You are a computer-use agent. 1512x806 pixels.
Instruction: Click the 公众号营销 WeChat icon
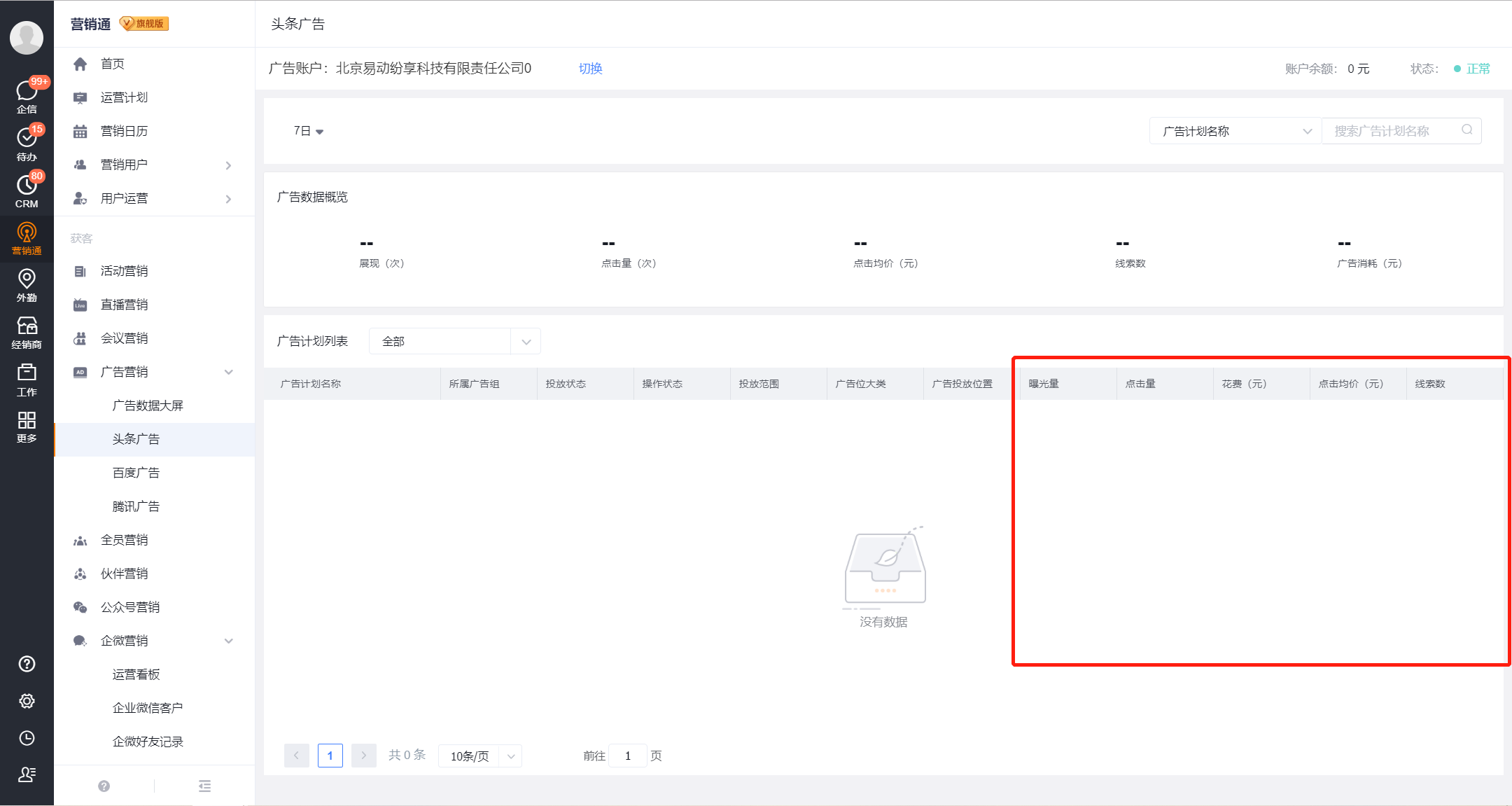click(80, 607)
